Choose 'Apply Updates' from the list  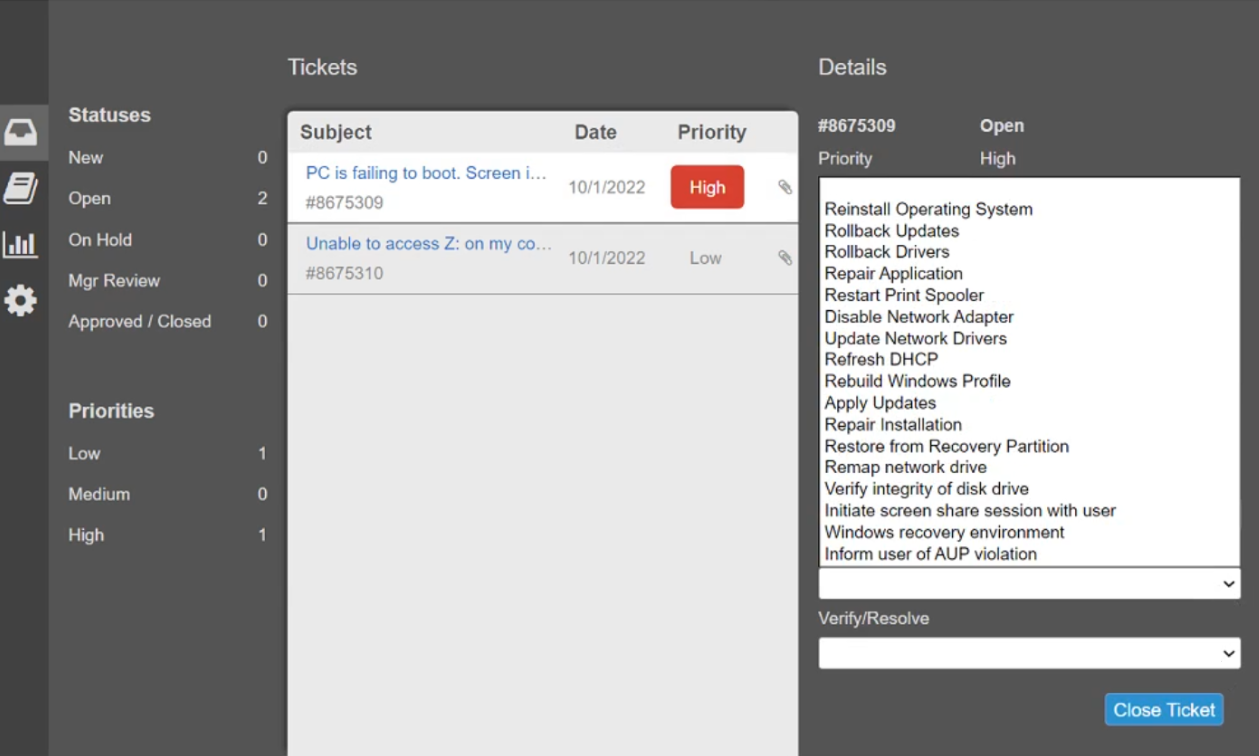tap(1029, 403)
